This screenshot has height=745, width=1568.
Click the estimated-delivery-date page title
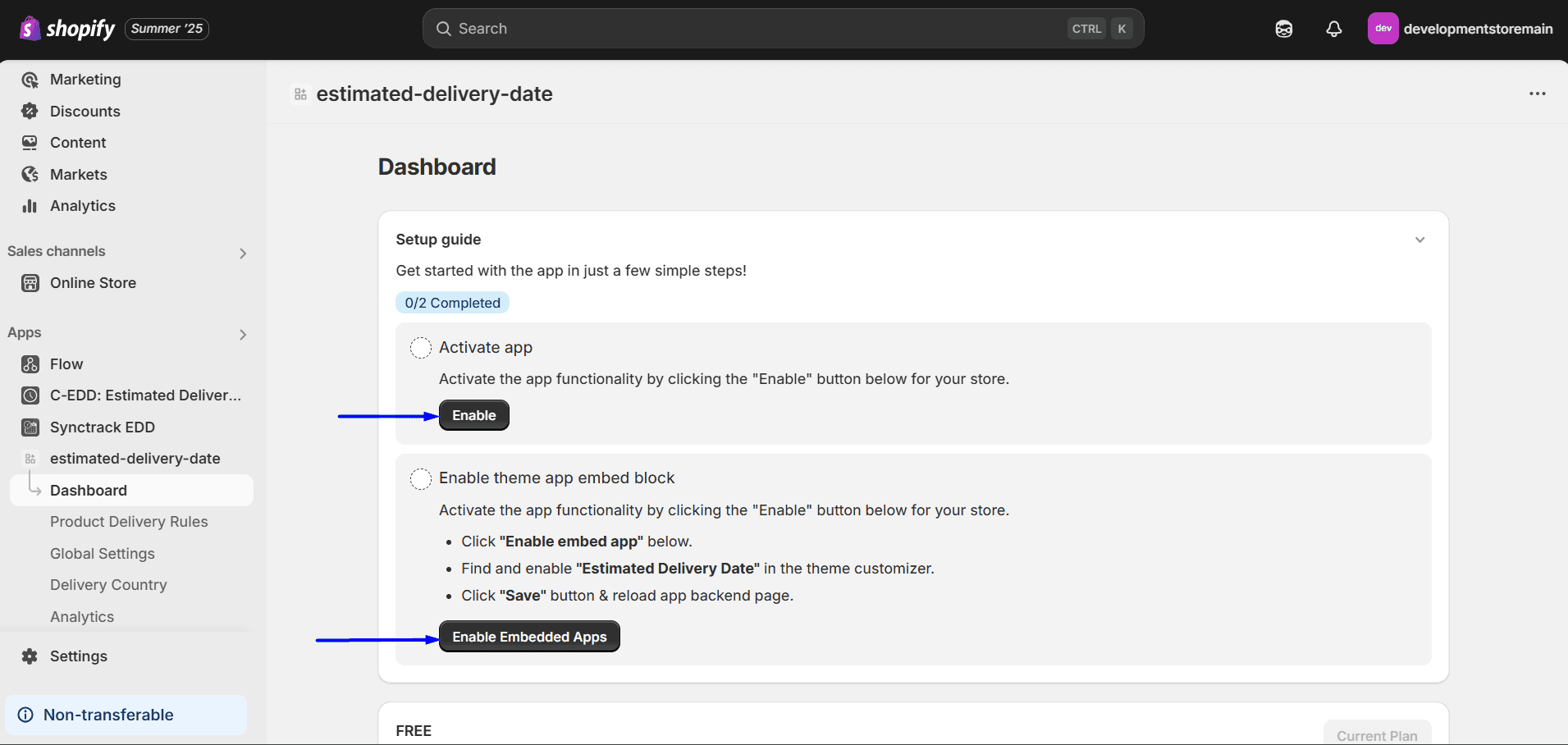[x=434, y=94]
